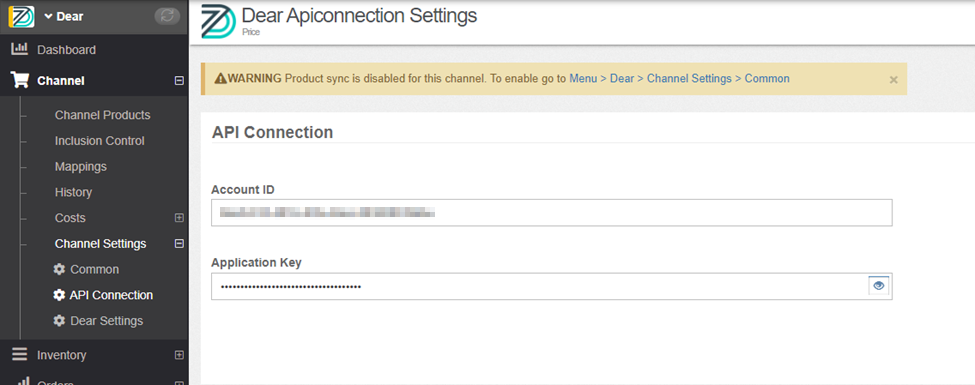Click the Channel shopping cart icon
975x385 pixels.
point(21,80)
